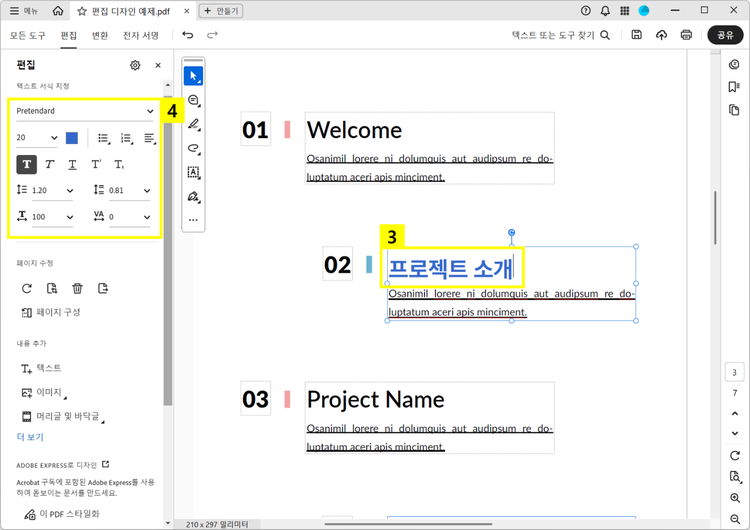Open the 모든 도구 tab
Viewport: 750px width, 530px height.
click(28, 35)
